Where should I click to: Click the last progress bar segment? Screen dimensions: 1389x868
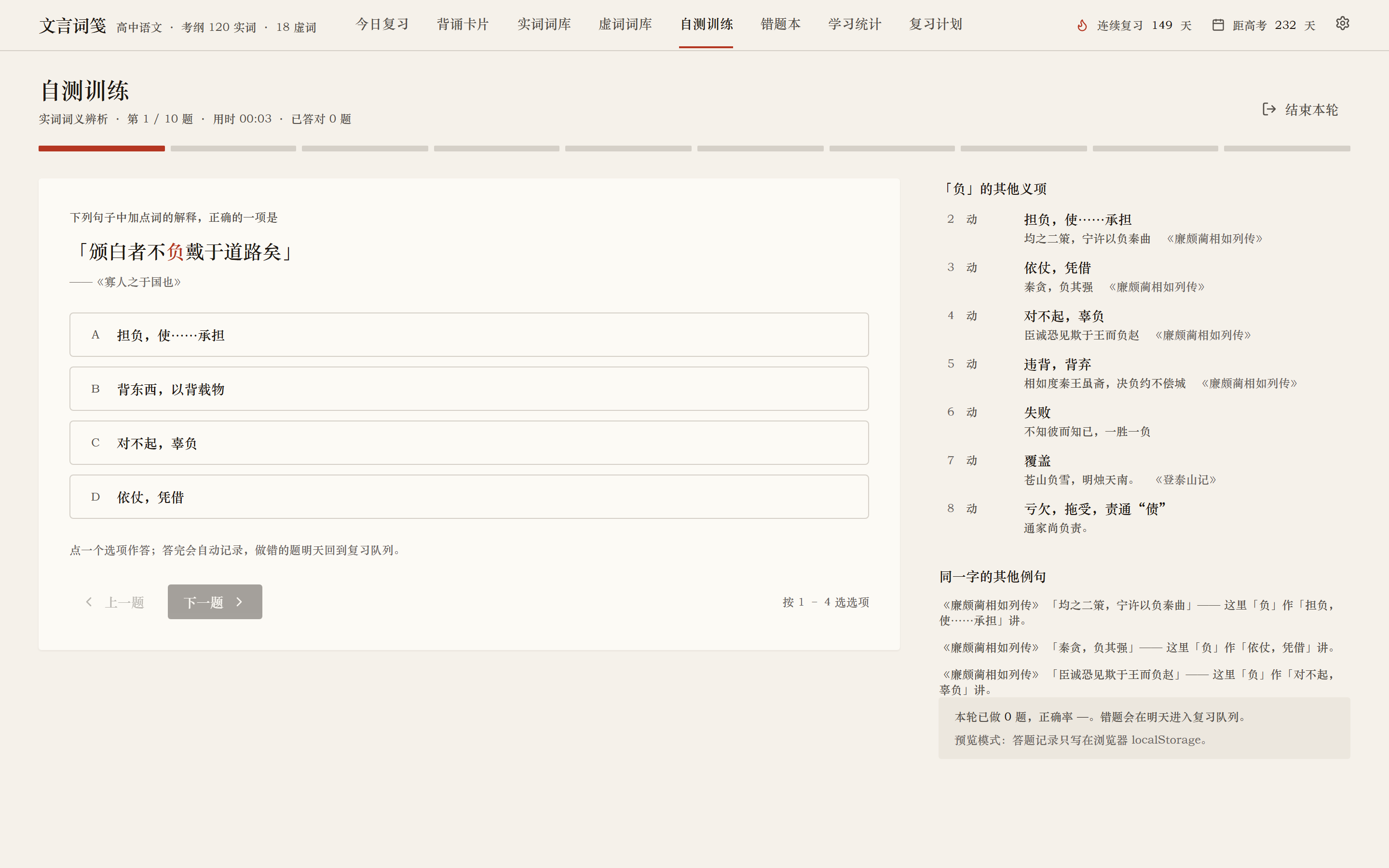click(1287, 149)
